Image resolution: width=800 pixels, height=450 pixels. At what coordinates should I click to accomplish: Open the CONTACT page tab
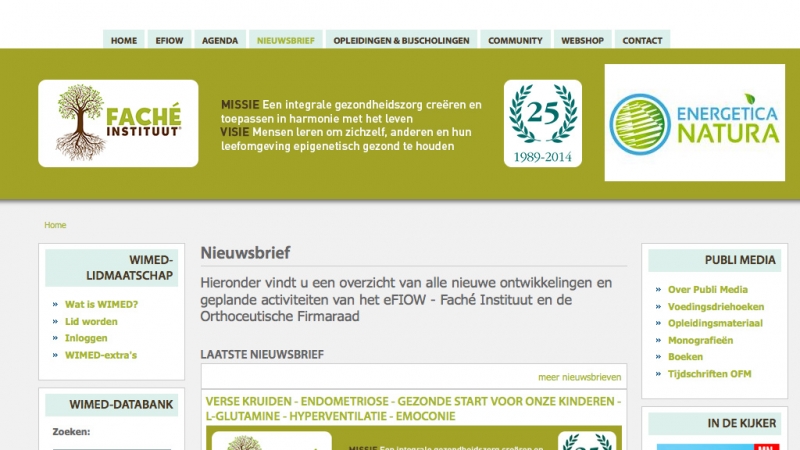click(642, 41)
